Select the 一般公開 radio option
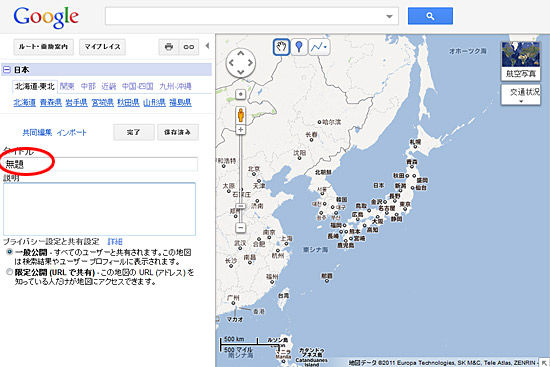Image resolution: width=550 pixels, height=367 pixels. coord(9,252)
